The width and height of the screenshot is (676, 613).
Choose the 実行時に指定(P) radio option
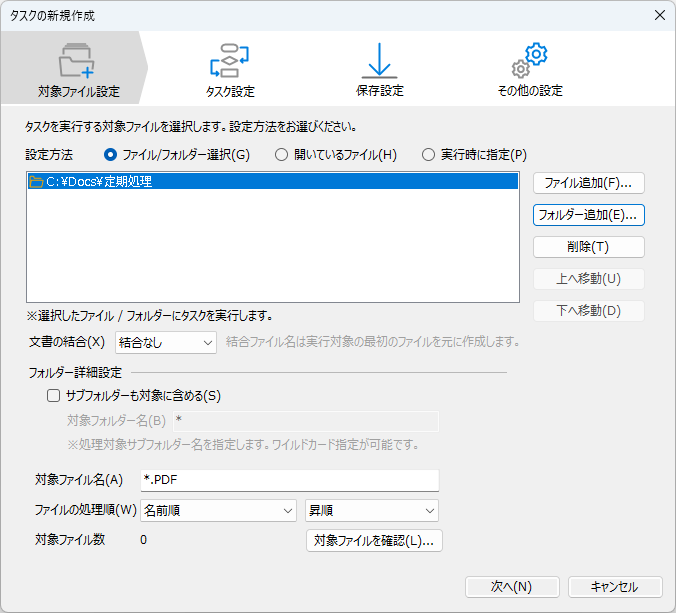pos(428,155)
